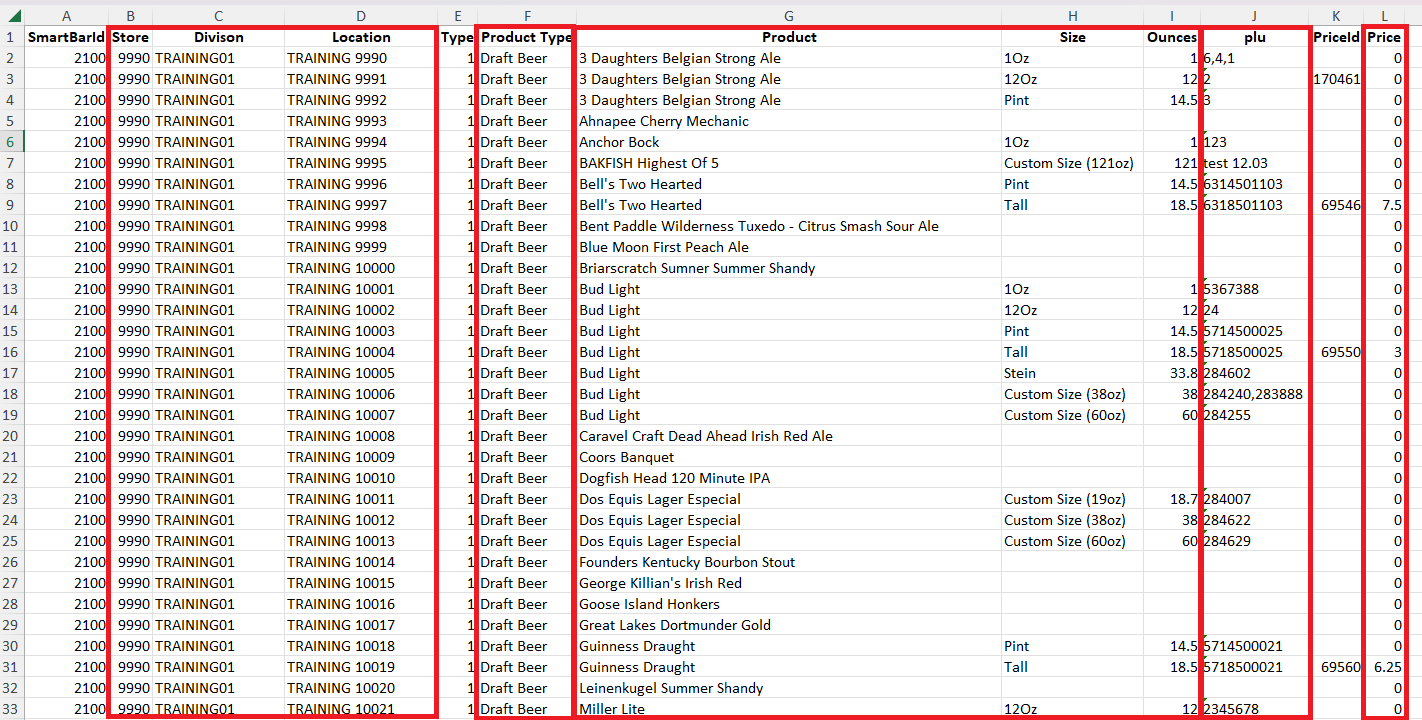
Task: Click the plu value 170461 cell
Action: 1337,79
